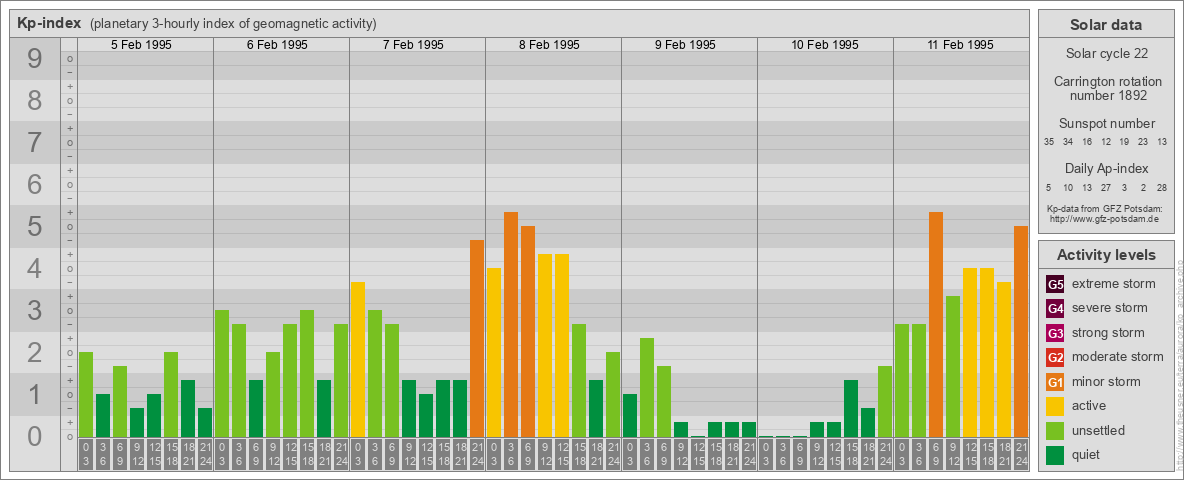The width and height of the screenshot is (1184, 480).
Task: Click sunspot number value 16
Action: pos(1087,142)
